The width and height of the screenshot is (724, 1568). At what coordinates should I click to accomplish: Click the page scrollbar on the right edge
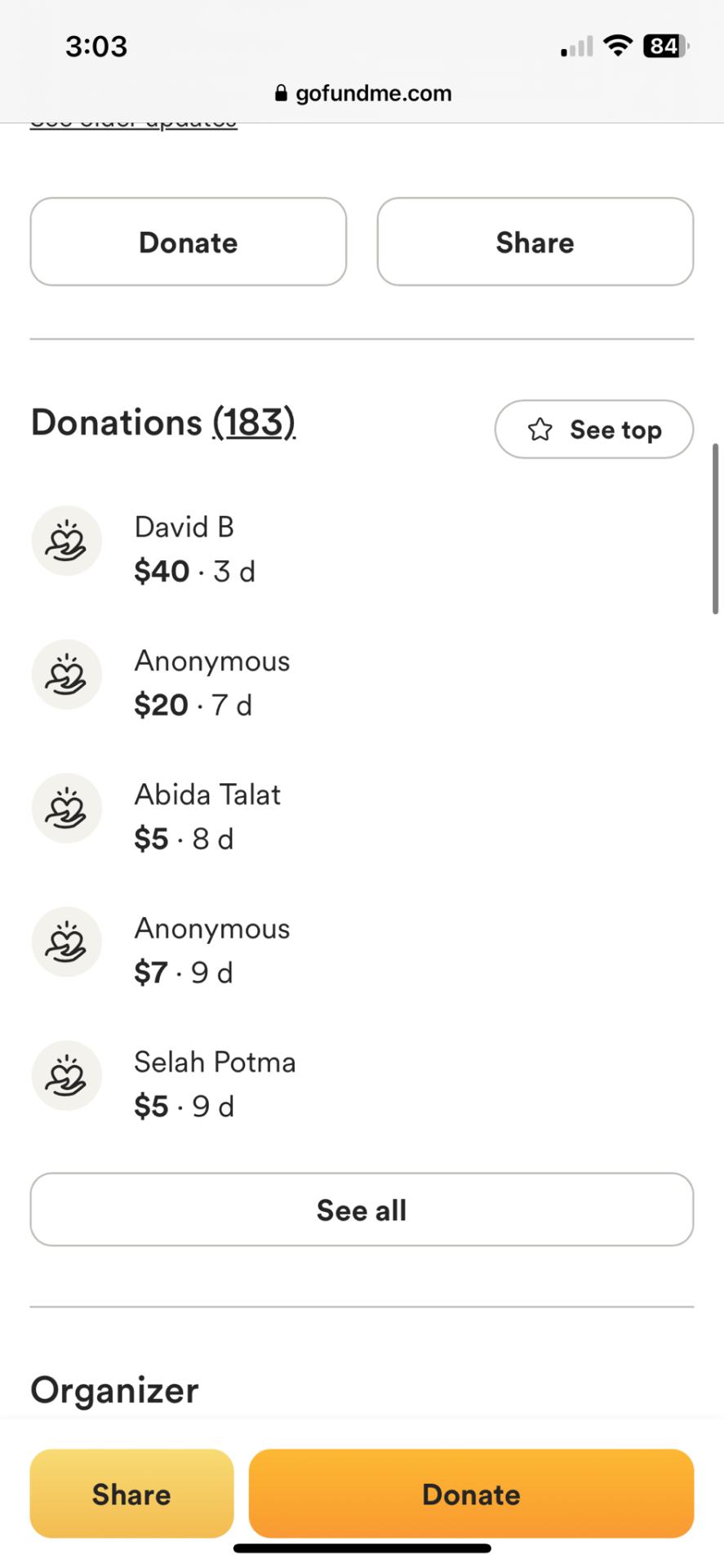pyautogui.click(x=716, y=528)
